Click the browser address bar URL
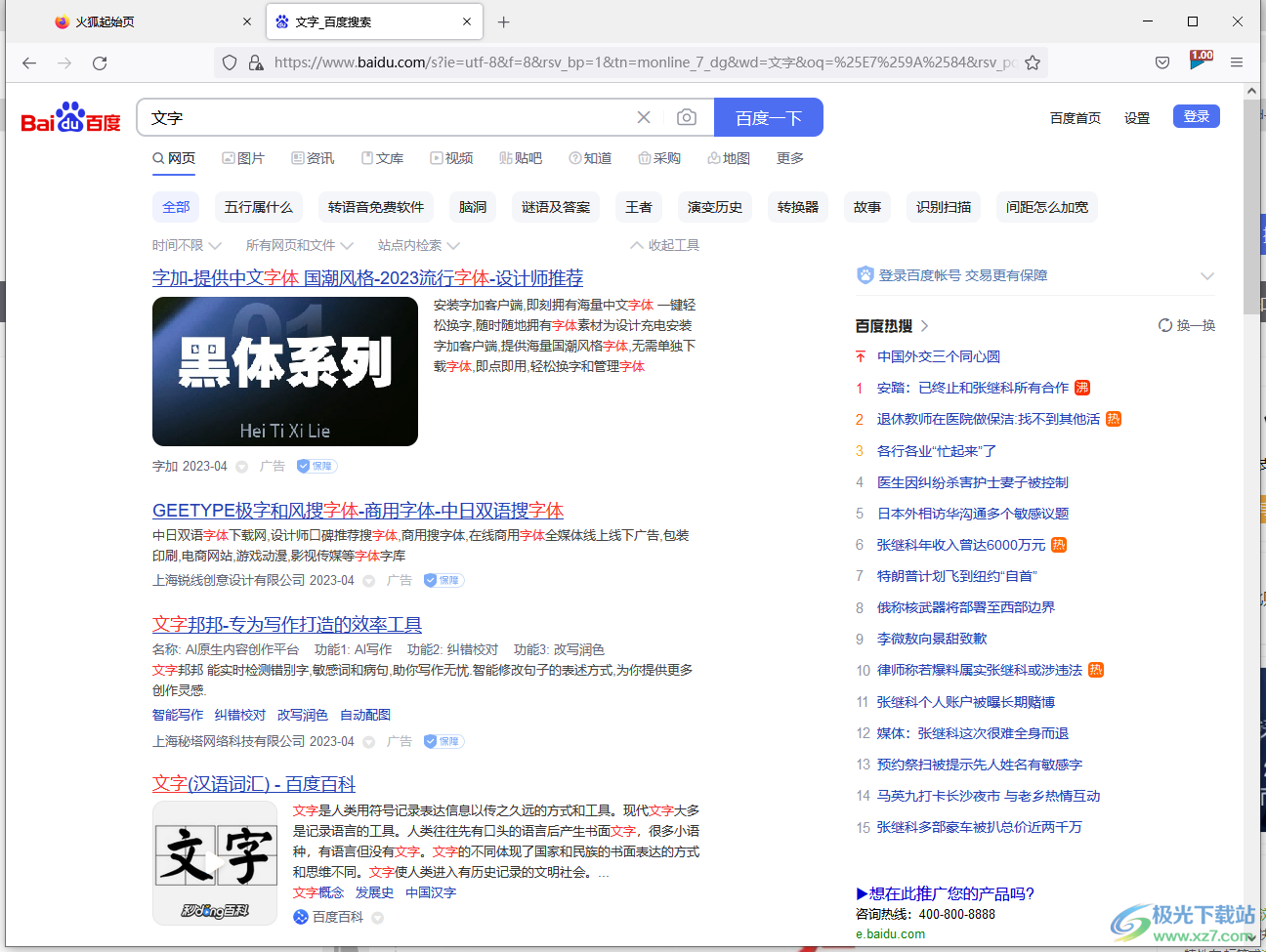The width and height of the screenshot is (1266, 952). pyautogui.click(x=645, y=62)
